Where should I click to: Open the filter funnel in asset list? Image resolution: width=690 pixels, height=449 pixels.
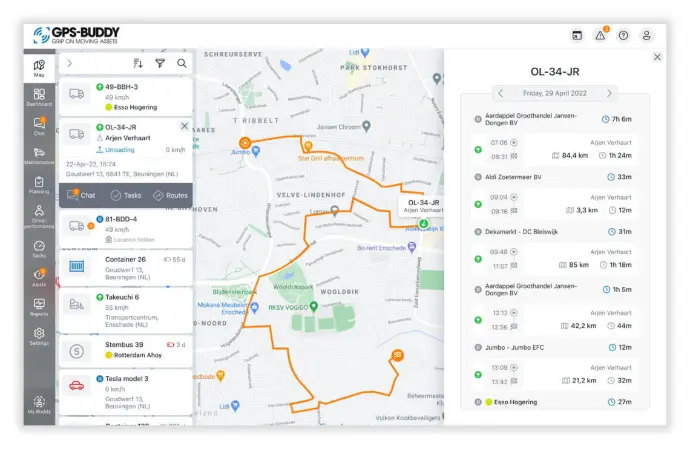[x=160, y=63]
